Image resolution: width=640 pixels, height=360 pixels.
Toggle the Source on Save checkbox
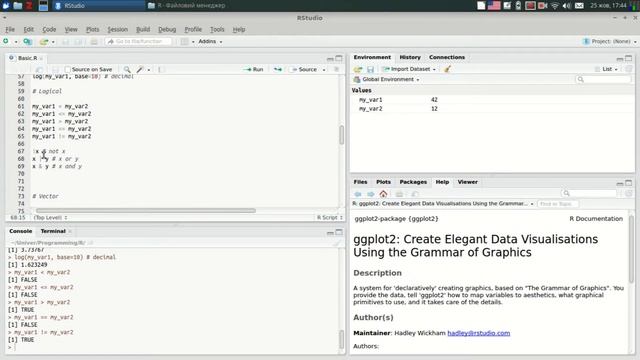tap(68, 69)
